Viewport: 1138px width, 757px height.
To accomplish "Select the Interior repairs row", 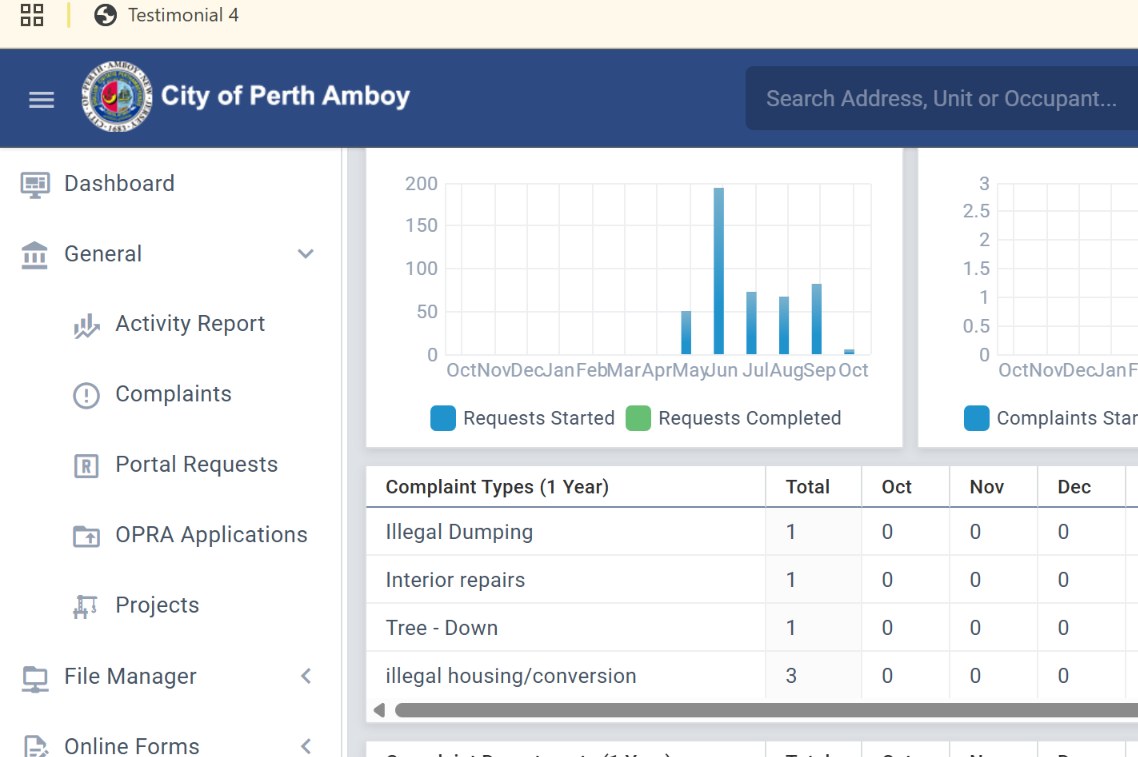I will tap(752, 580).
